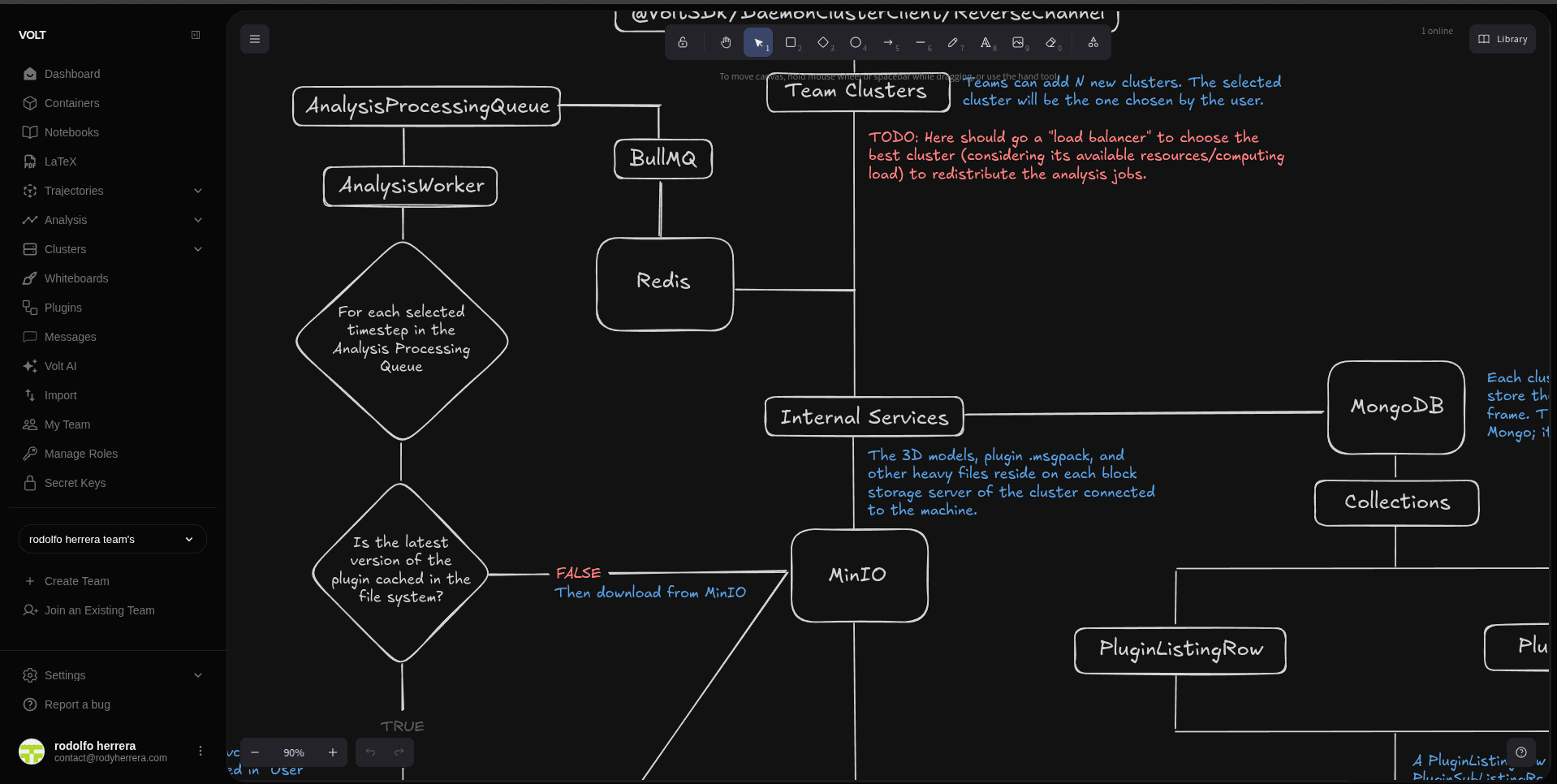Select the Eraser tool
Image resolution: width=1557 pixels, height=784 pixels.
[x=1051, y=42]
